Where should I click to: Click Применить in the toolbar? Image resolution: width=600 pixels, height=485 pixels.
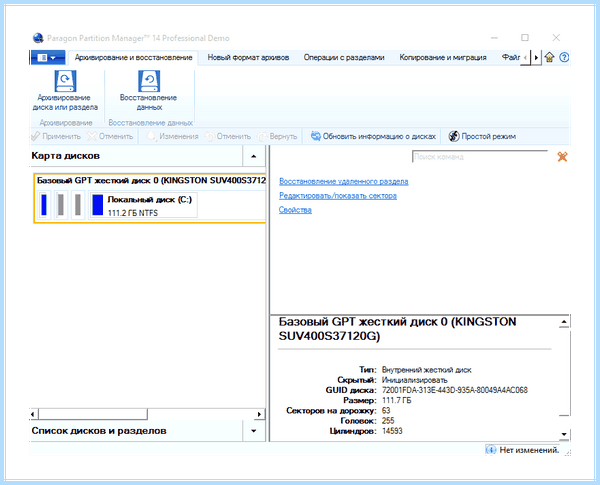(56, 136)
